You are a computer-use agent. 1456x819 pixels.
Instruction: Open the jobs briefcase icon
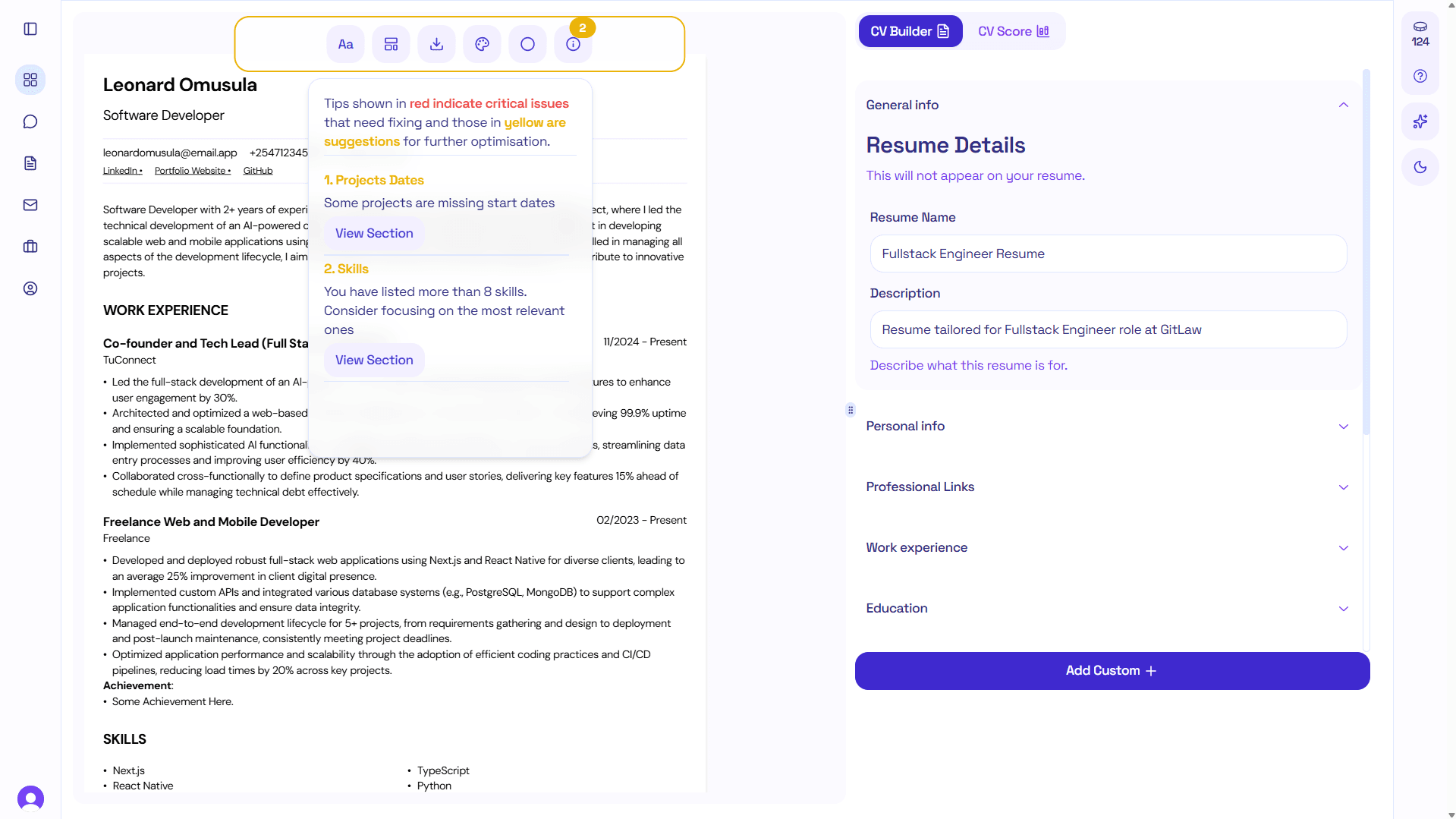point(30,246)
